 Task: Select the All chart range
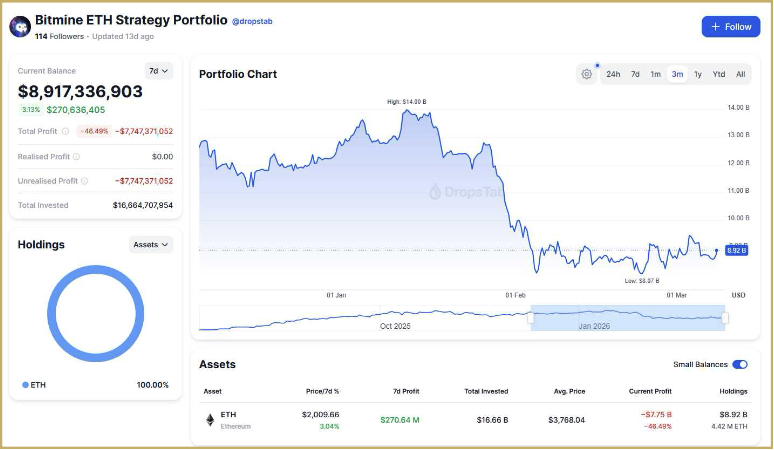(740, 74)
